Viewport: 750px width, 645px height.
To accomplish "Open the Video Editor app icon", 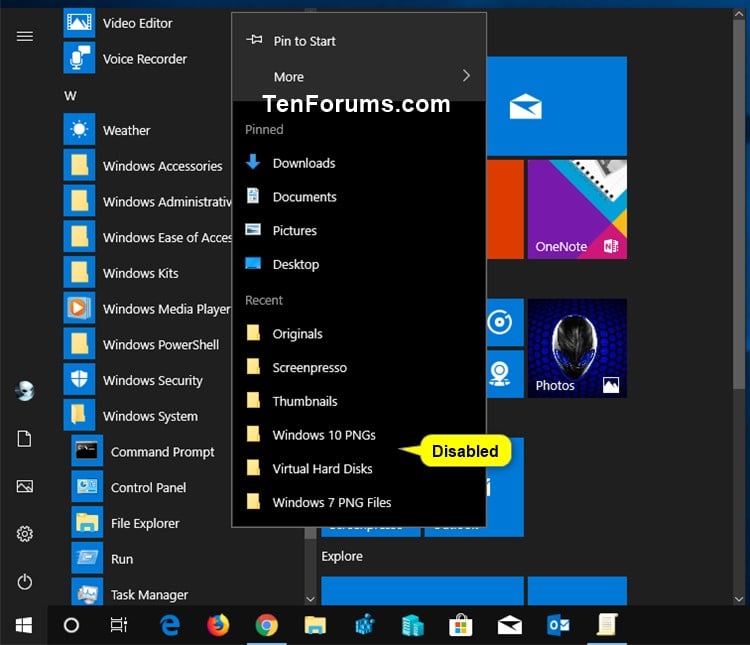I will 79,23.
